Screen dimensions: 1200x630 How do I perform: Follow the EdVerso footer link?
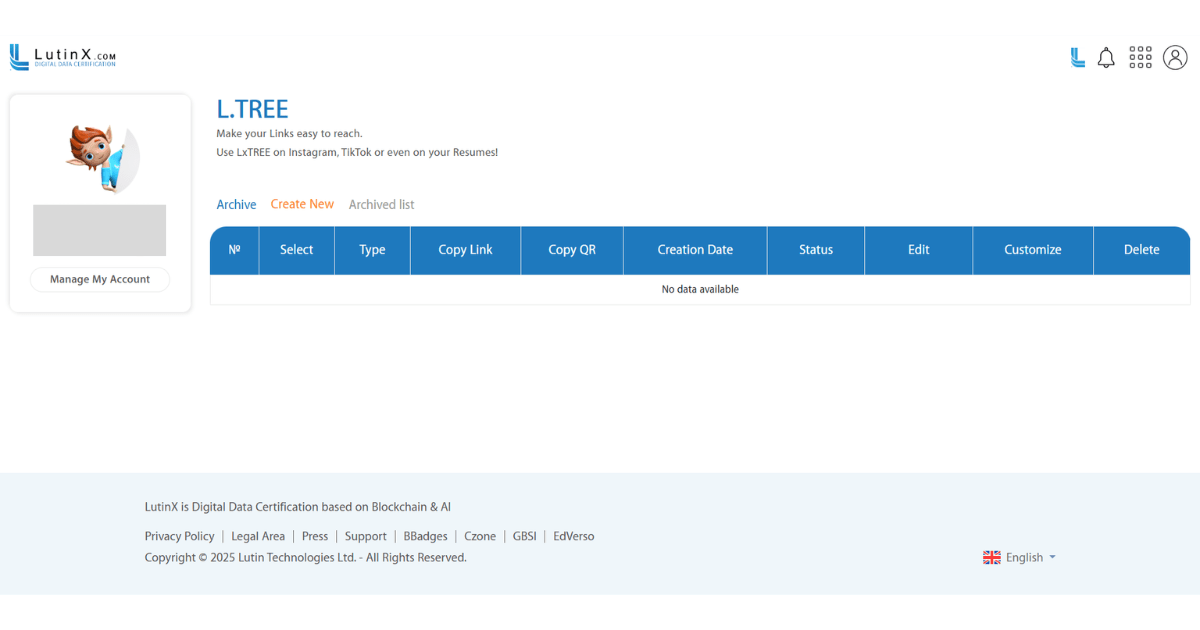tap(573, 537)
